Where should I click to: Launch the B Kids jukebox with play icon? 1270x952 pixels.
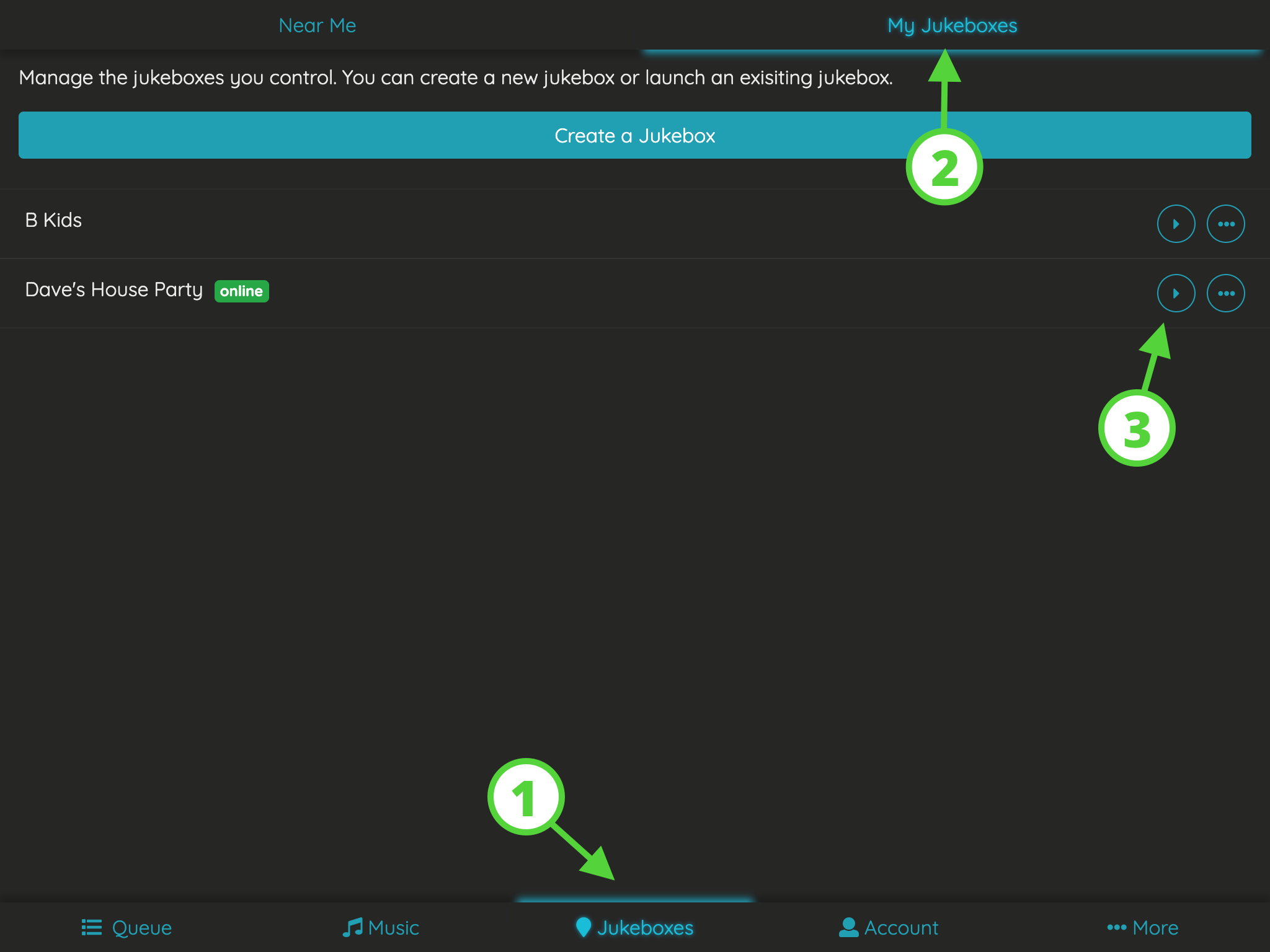pos(1176,224)
